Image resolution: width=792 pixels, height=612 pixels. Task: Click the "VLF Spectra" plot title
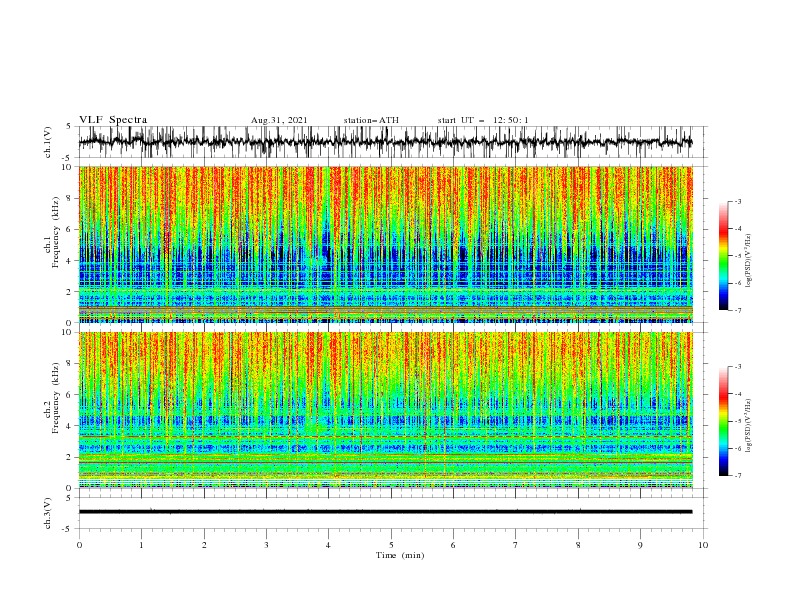[113, 120]
